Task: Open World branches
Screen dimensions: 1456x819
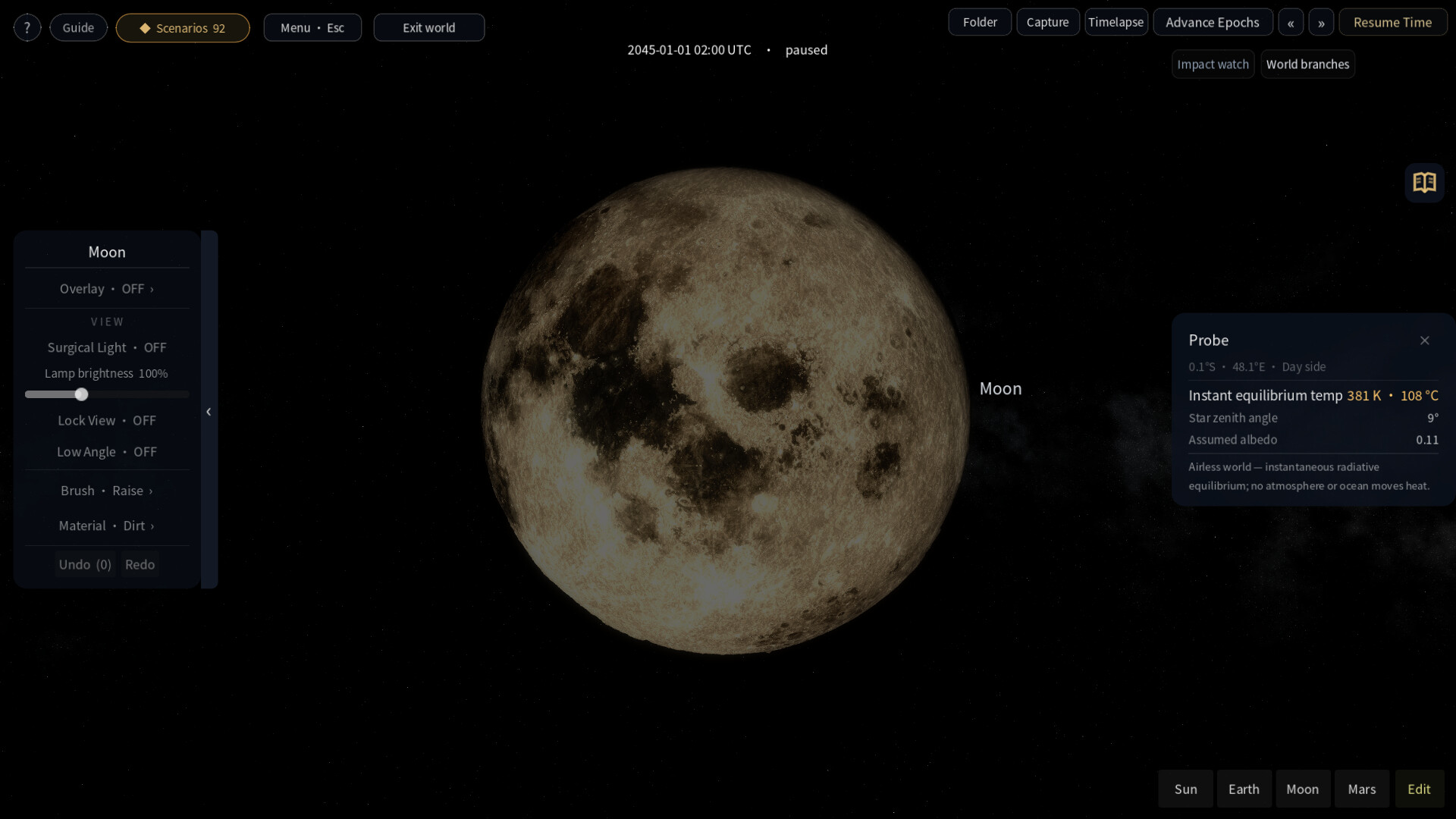Action: coord(1307,64)
